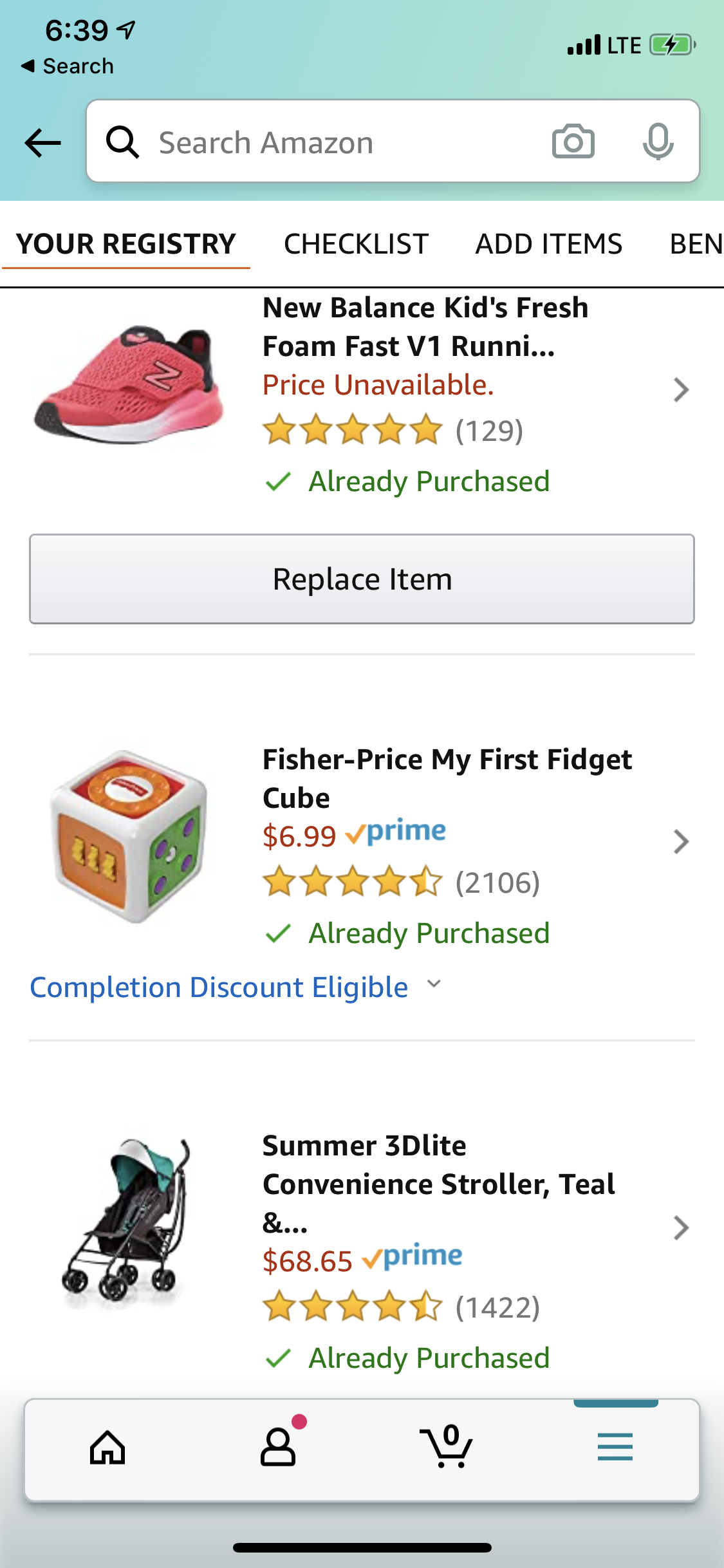
Task: Select the Your Registry tab
Action: click(x=126, y=245)
